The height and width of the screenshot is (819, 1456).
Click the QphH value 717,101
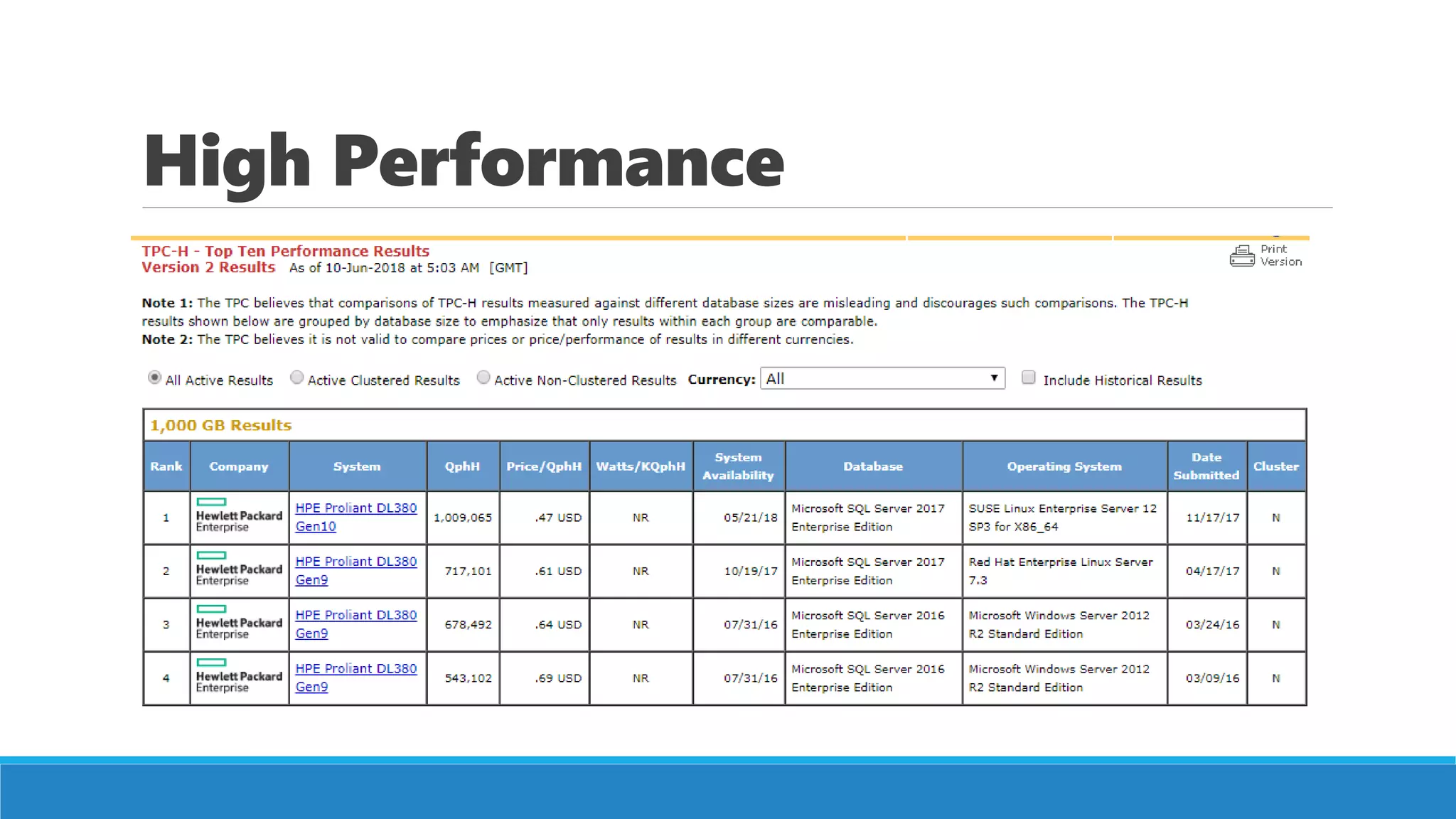(x=468, y=571)
